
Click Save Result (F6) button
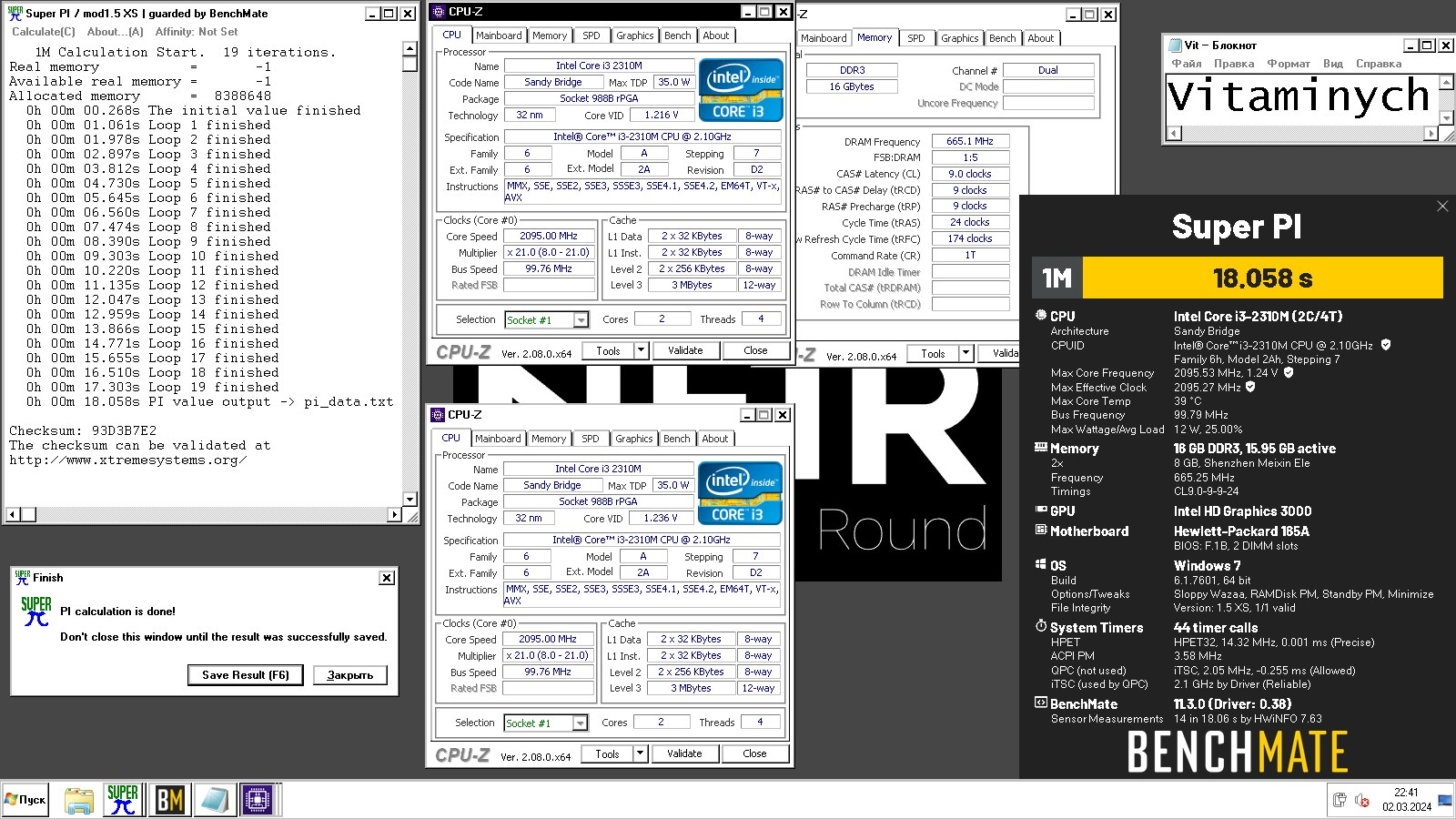[246, 675]
